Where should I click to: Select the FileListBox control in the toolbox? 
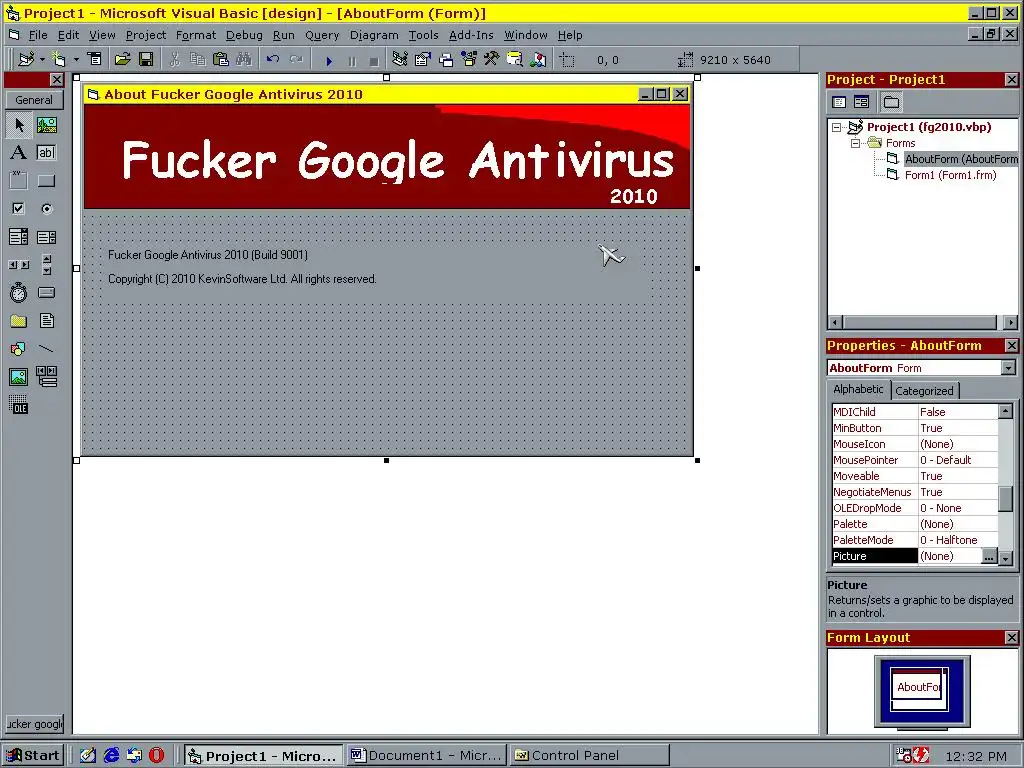(46, 321)
